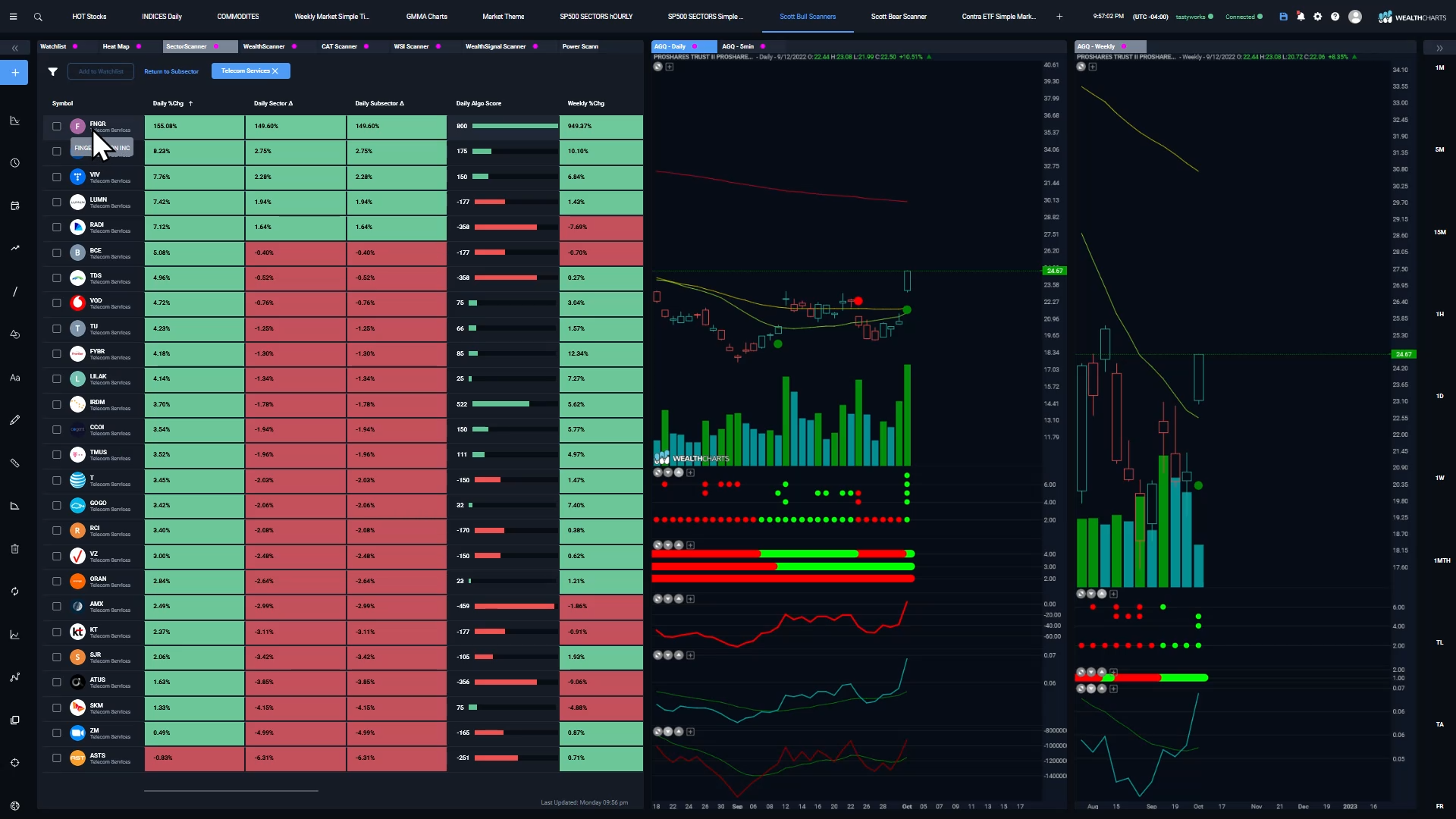Remove the Telecom Services filter chip
The image size is (1456, 819).
[275, 71]
